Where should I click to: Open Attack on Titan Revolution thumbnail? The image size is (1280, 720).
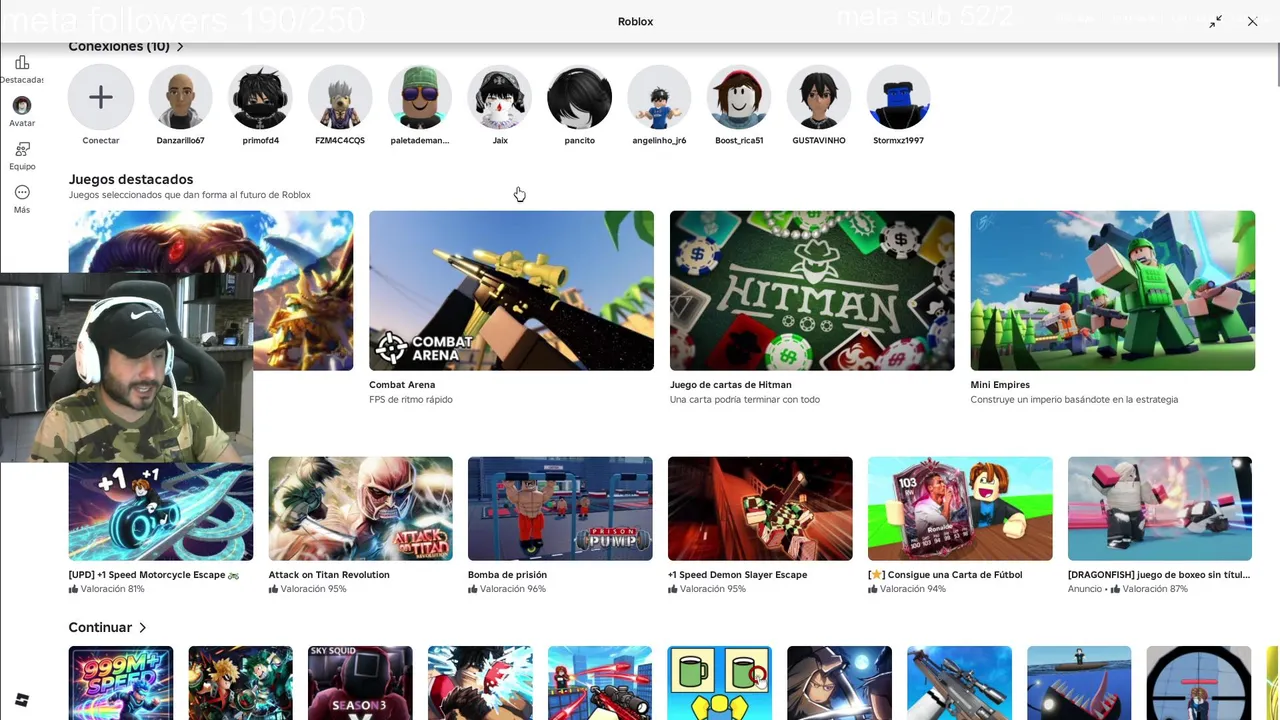(360, 508)
